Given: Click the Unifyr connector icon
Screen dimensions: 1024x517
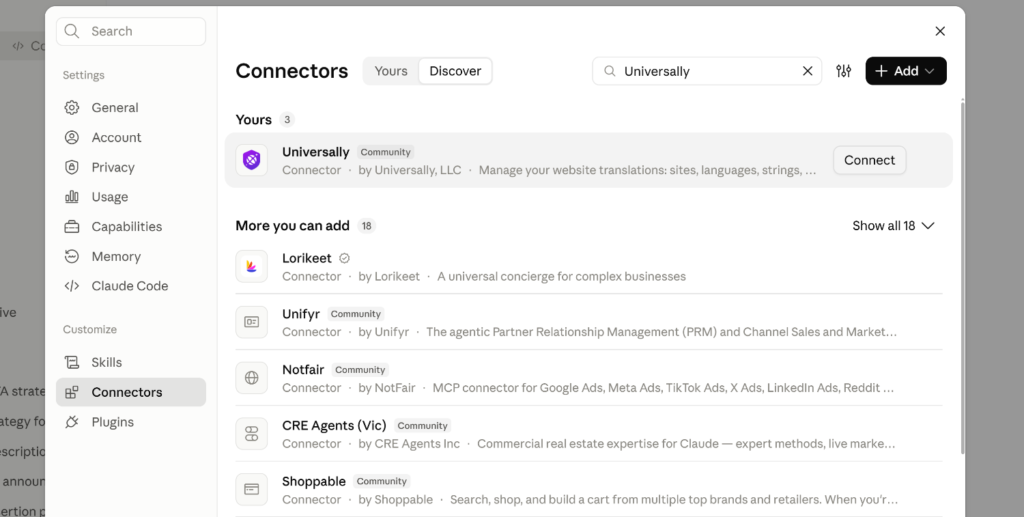Looking at the screenshot, I should coord(251,322).
